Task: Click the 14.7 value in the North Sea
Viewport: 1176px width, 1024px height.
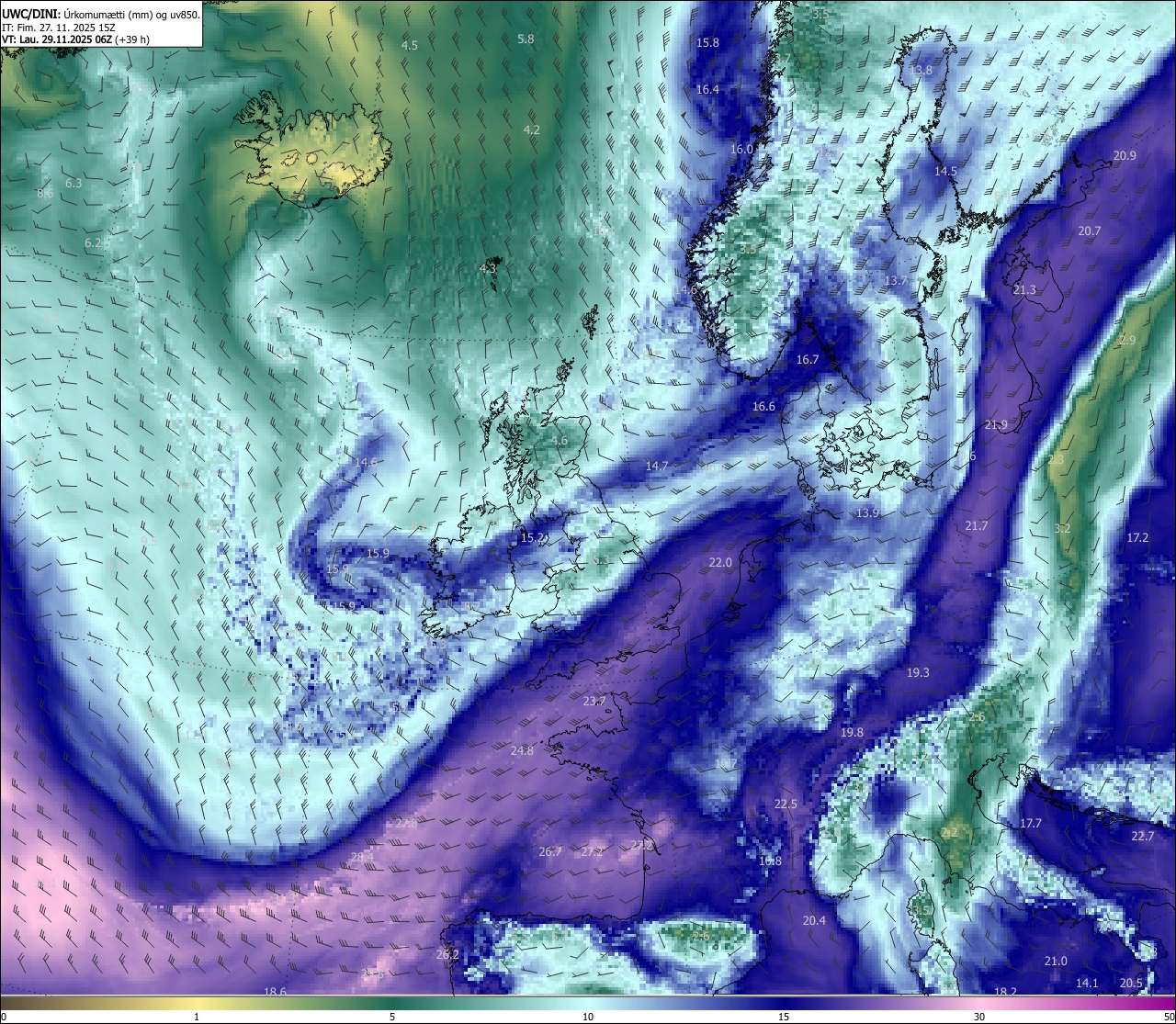Action: (657, 466)
